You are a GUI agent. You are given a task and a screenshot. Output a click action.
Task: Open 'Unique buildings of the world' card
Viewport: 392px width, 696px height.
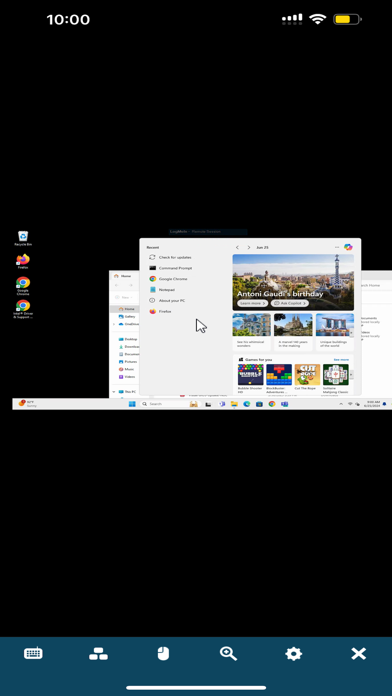(335, 332)
